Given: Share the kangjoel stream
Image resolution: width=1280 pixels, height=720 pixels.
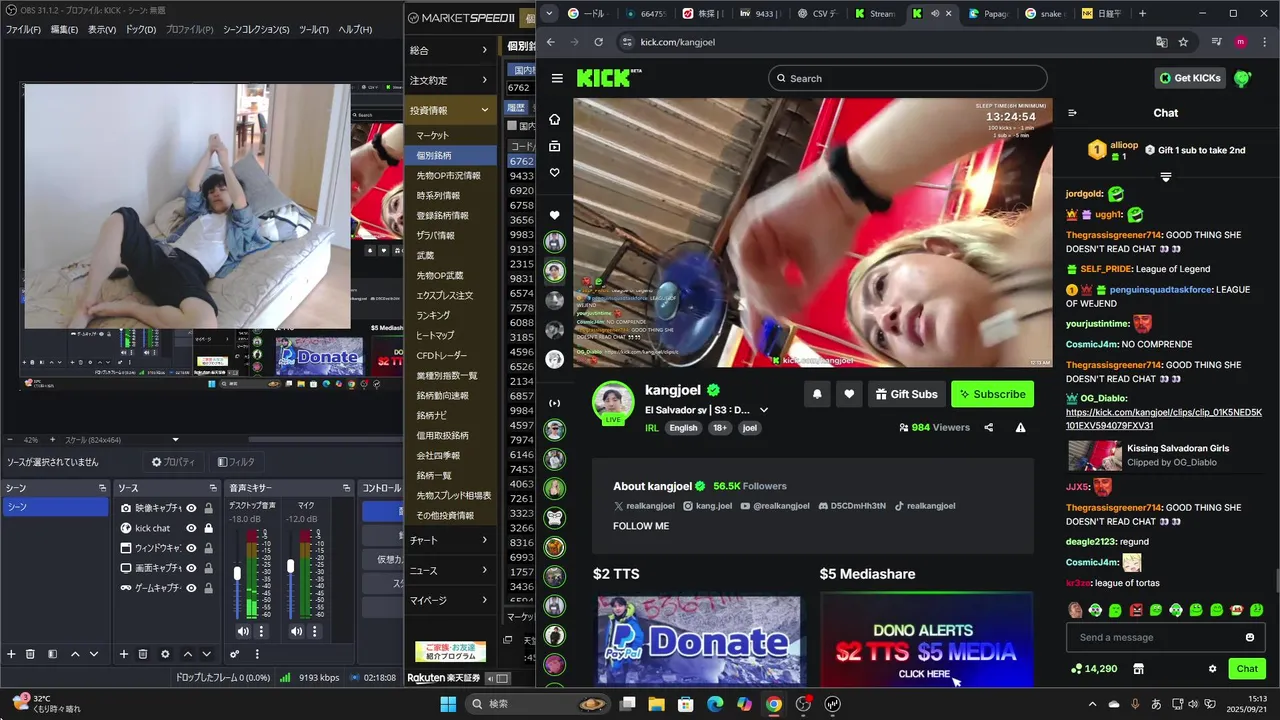Looking at the screenshot, I should (989, 427).
